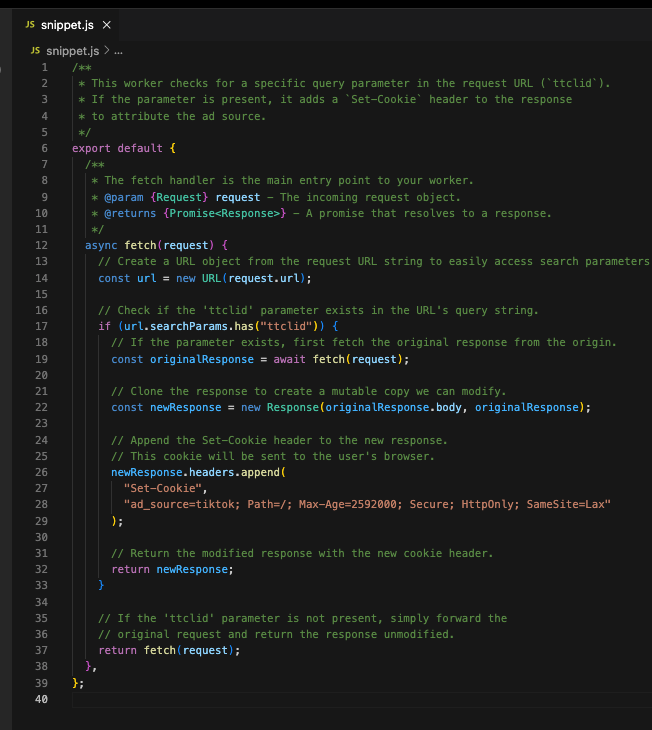The image size is (652, 730).
Task: Click 'async fetch(request) {' code line
Action: tap(156, 245)
